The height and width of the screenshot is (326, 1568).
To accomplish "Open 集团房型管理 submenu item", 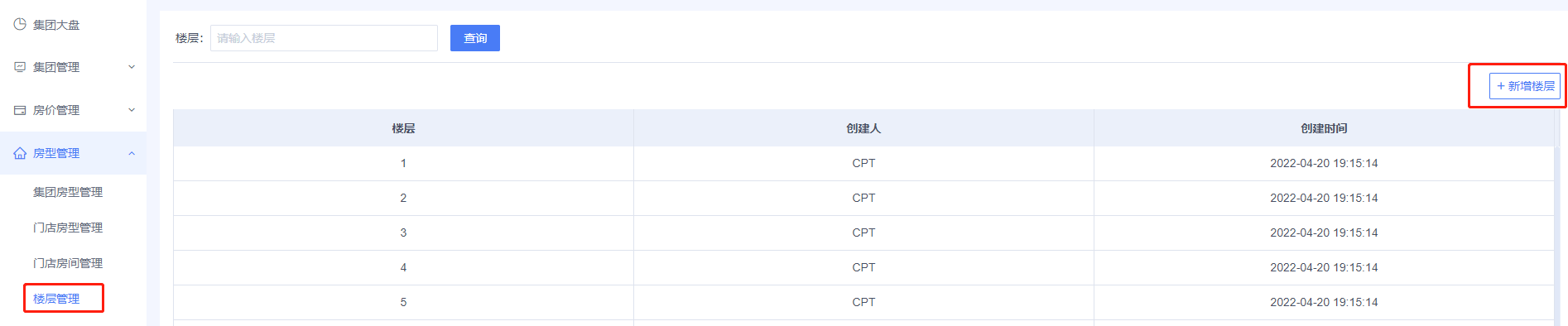I will click(x=68, y=192).
